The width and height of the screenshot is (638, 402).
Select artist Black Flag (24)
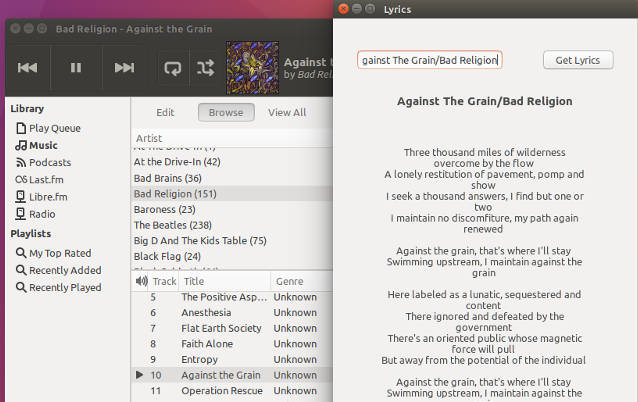232,256
